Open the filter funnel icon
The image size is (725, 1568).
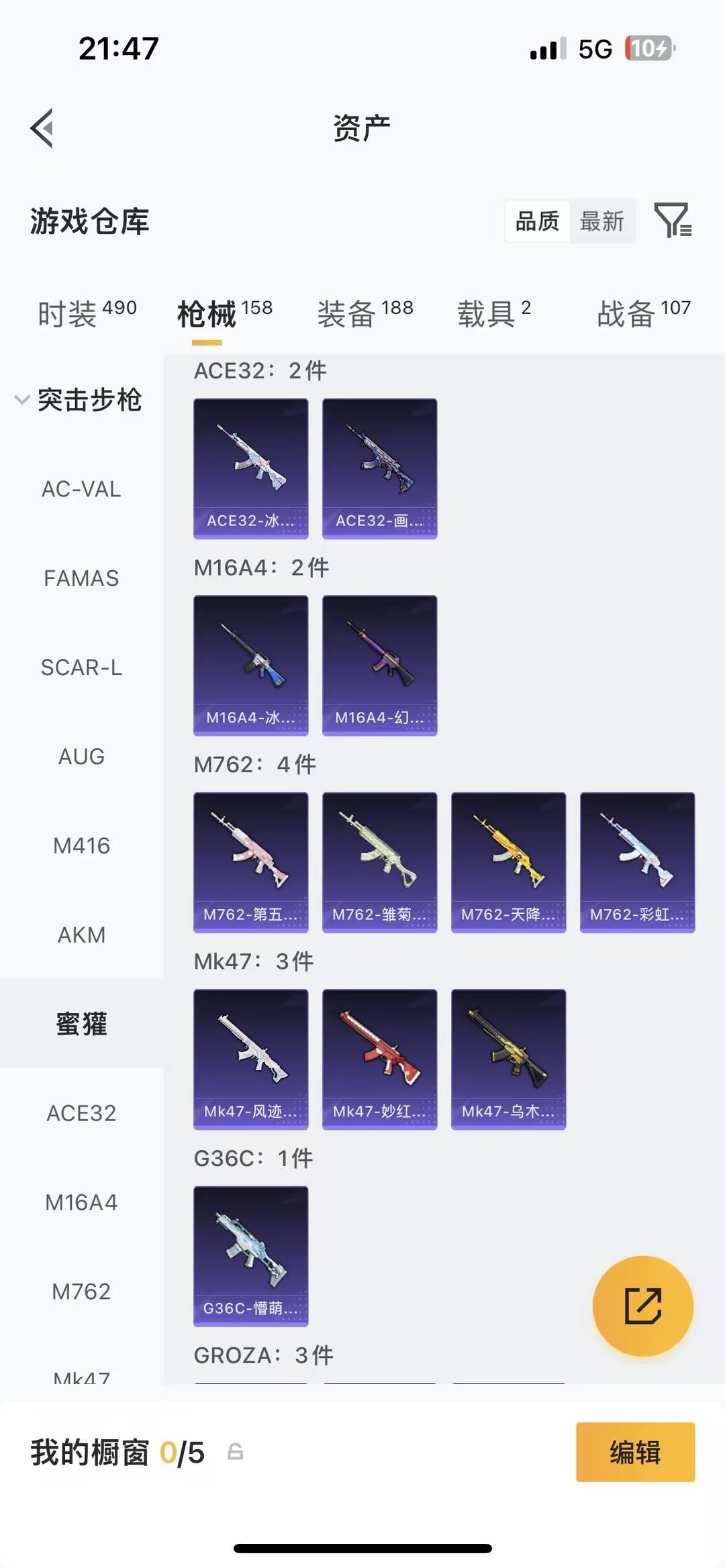click(673, 220)
